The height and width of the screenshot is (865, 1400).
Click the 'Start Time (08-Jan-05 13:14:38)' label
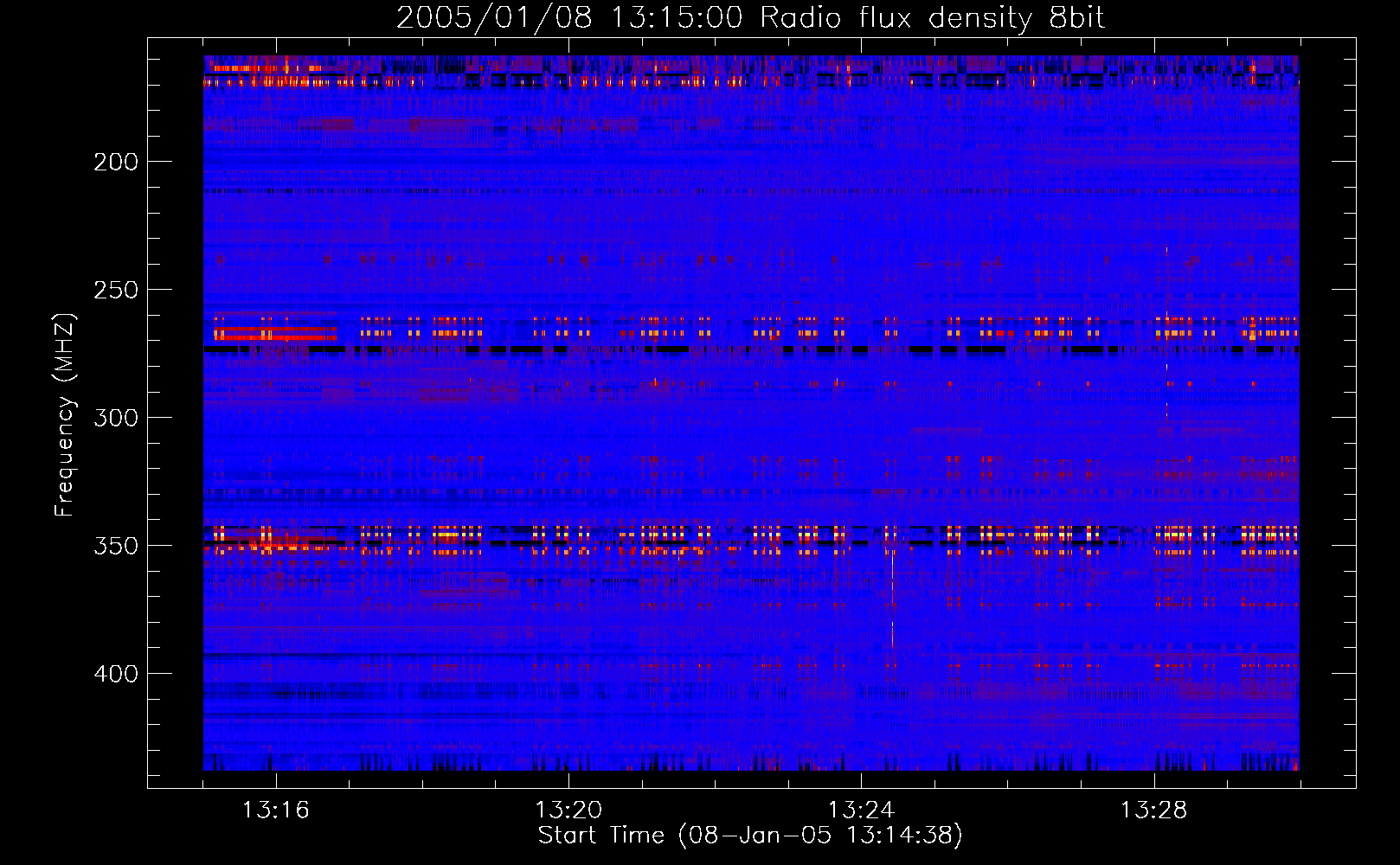click(750, 836)
